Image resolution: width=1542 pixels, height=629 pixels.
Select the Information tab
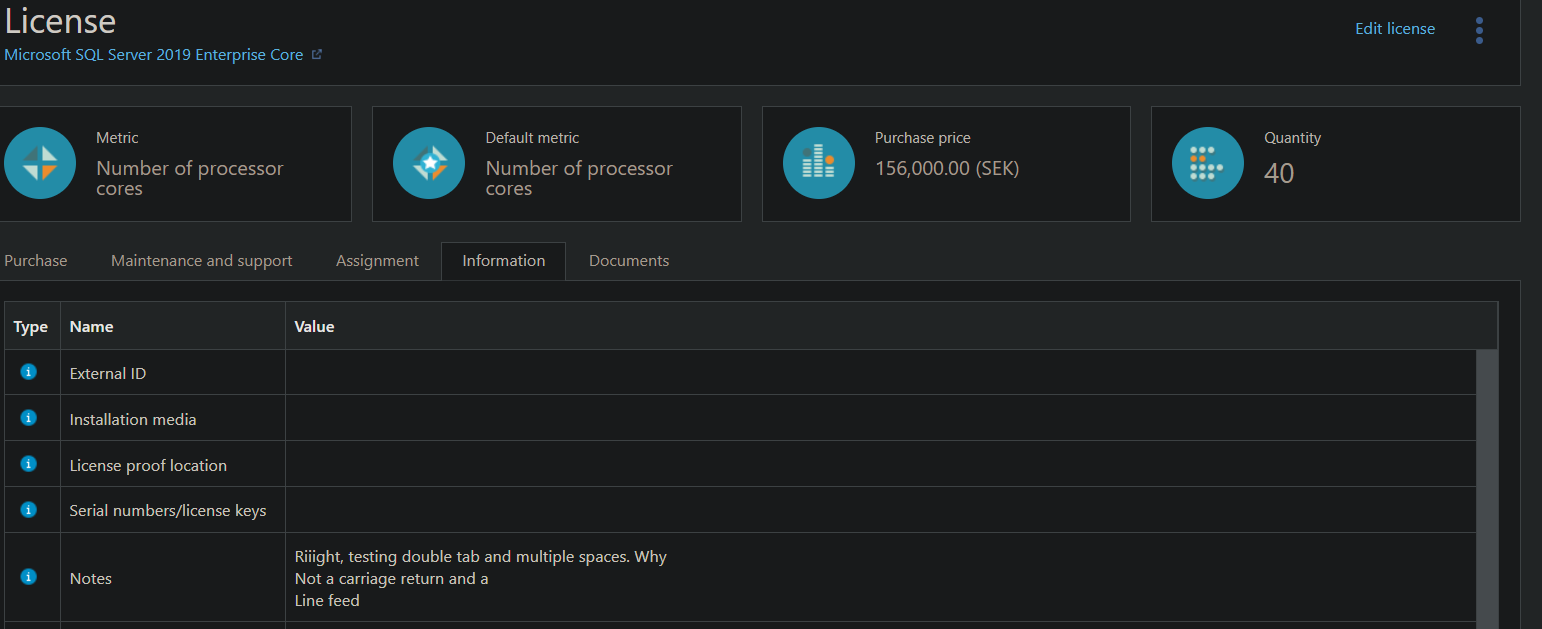504,261
